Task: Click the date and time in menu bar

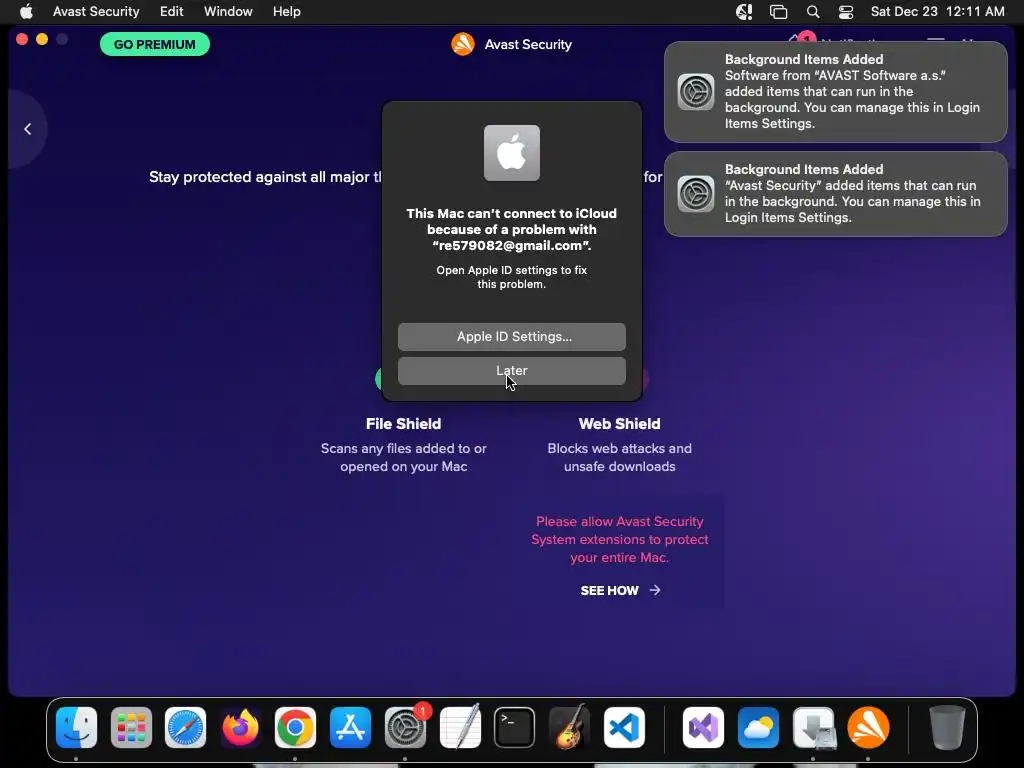Action: [937, 11]
